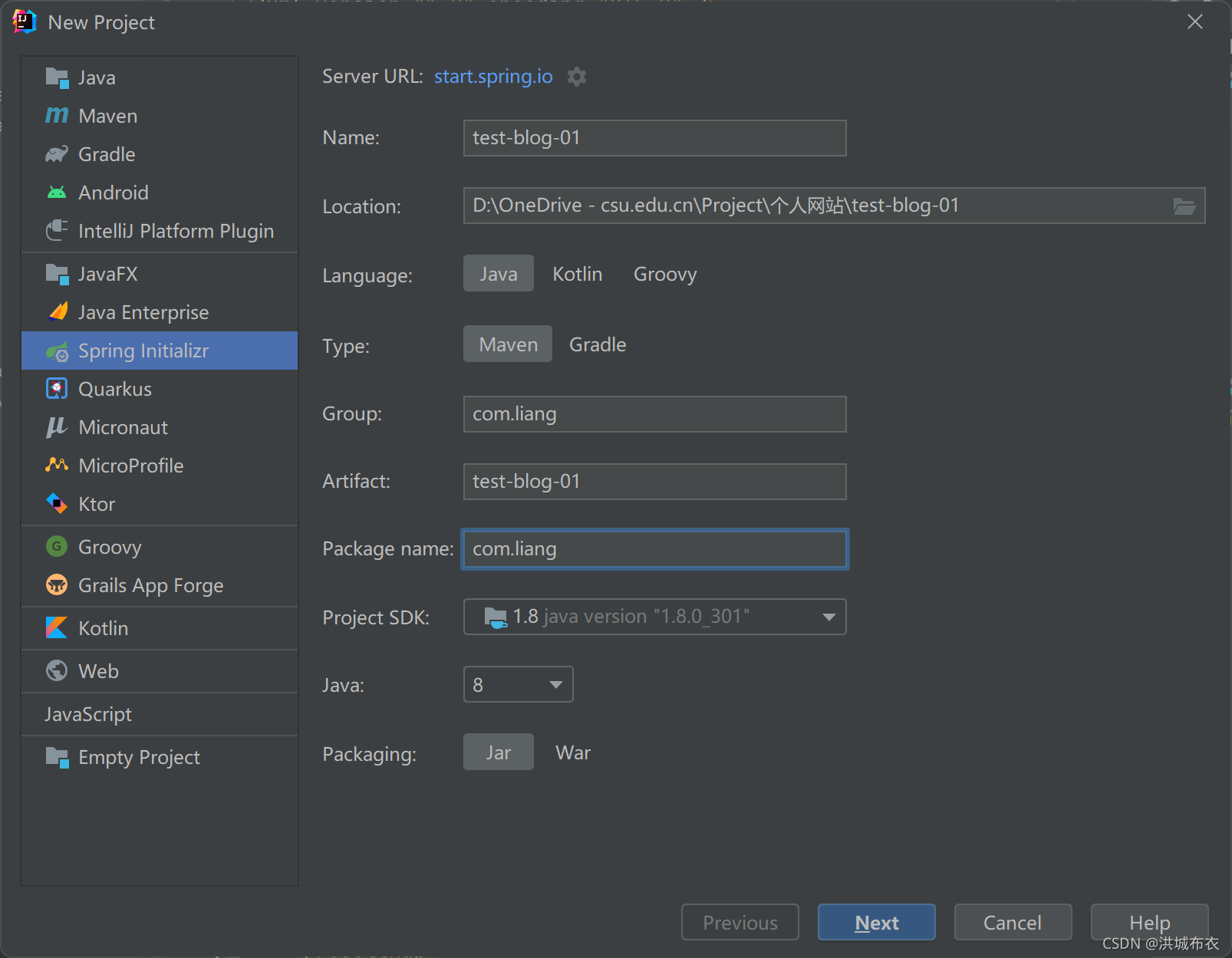
Task: Click the Ktor icon
Action: click(57, 504)
